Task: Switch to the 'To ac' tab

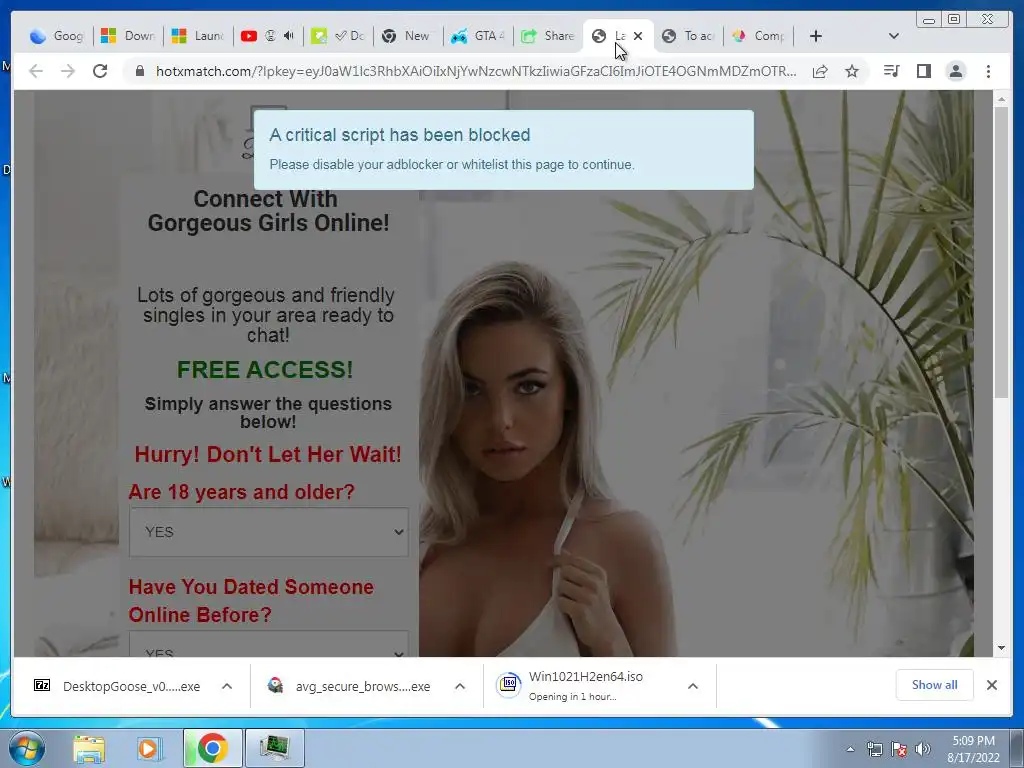Action: (x=688, y=37)
